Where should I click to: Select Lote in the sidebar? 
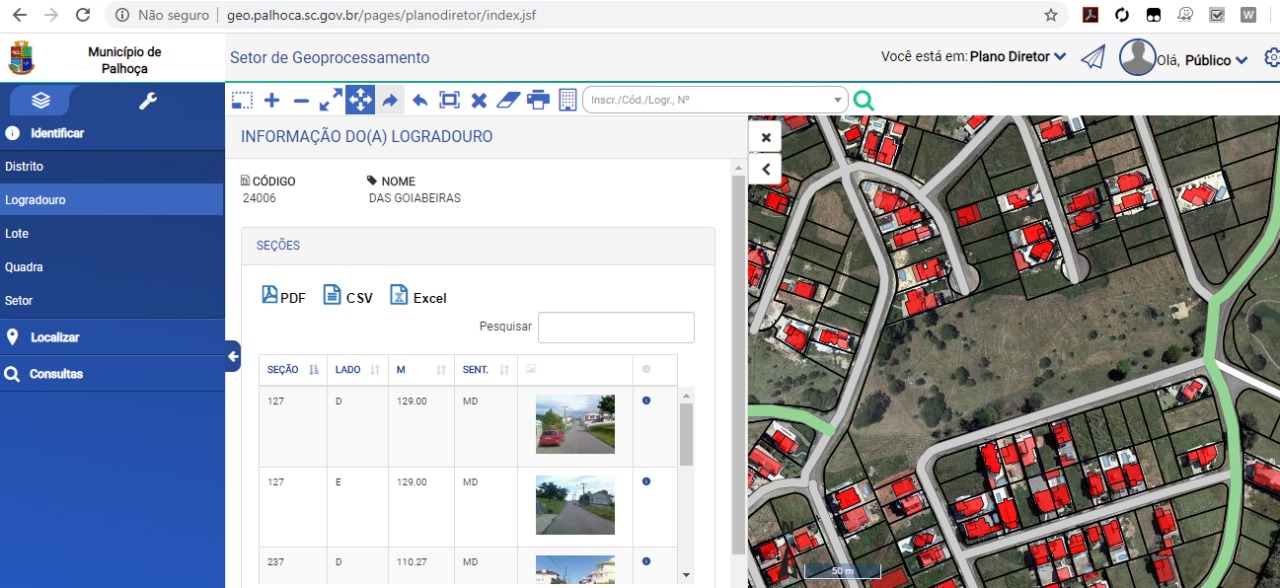[112, 234]
